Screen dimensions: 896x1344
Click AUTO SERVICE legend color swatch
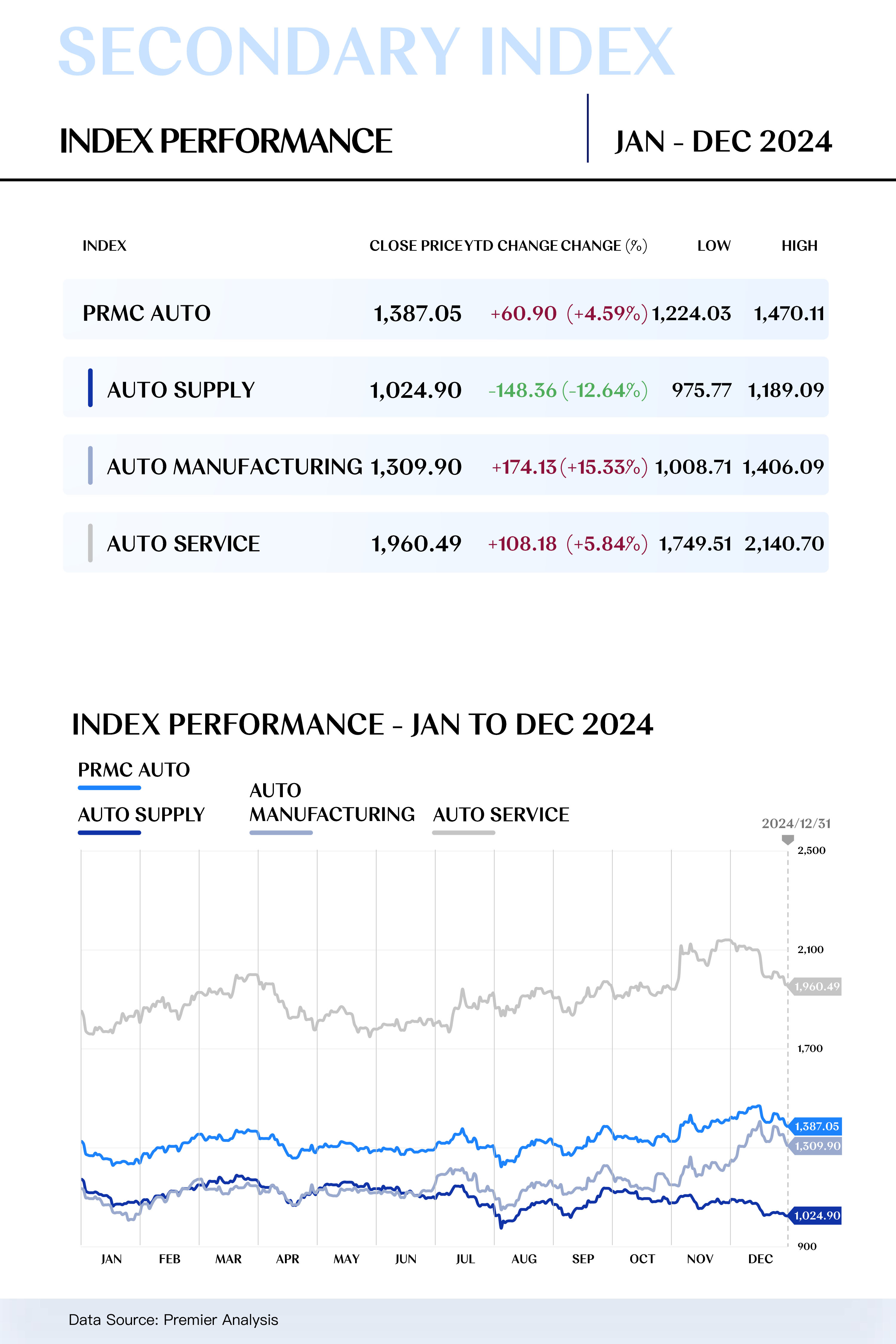click(464, 833)
